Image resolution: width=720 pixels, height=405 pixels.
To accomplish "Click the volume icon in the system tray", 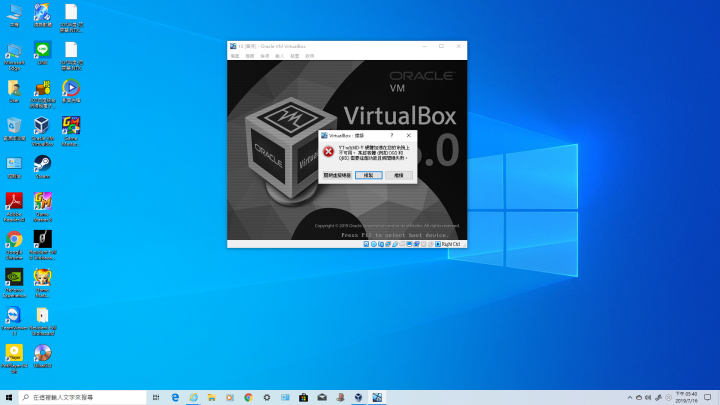I will pos(648,398).
